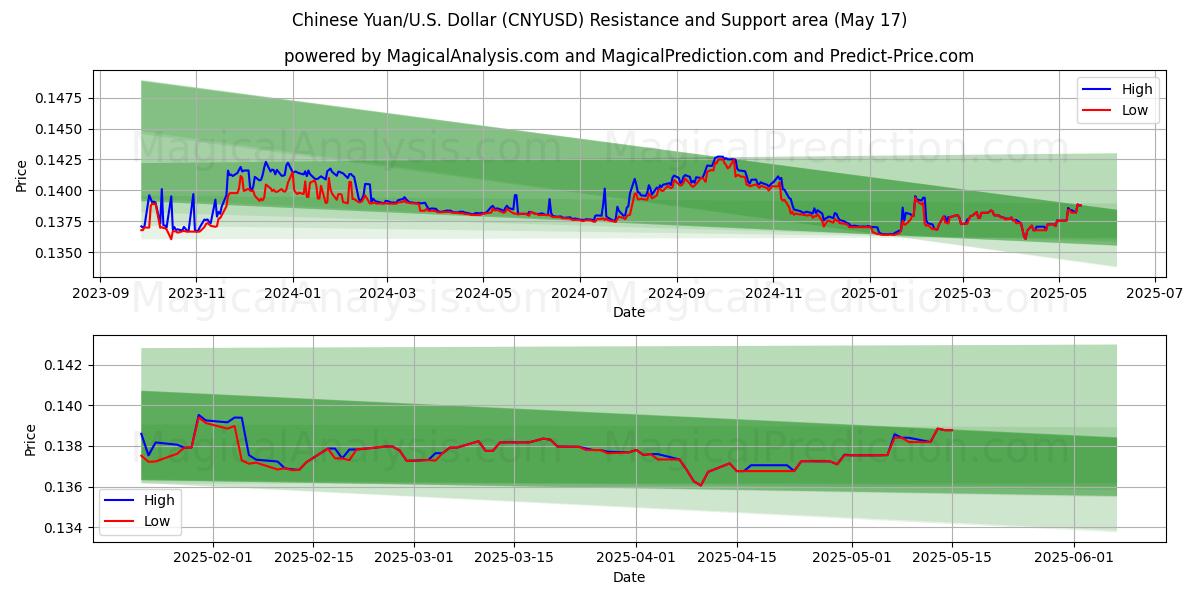Click the 2025-02-01 date tick label
Screen dimensions: 1200x600
212,559
